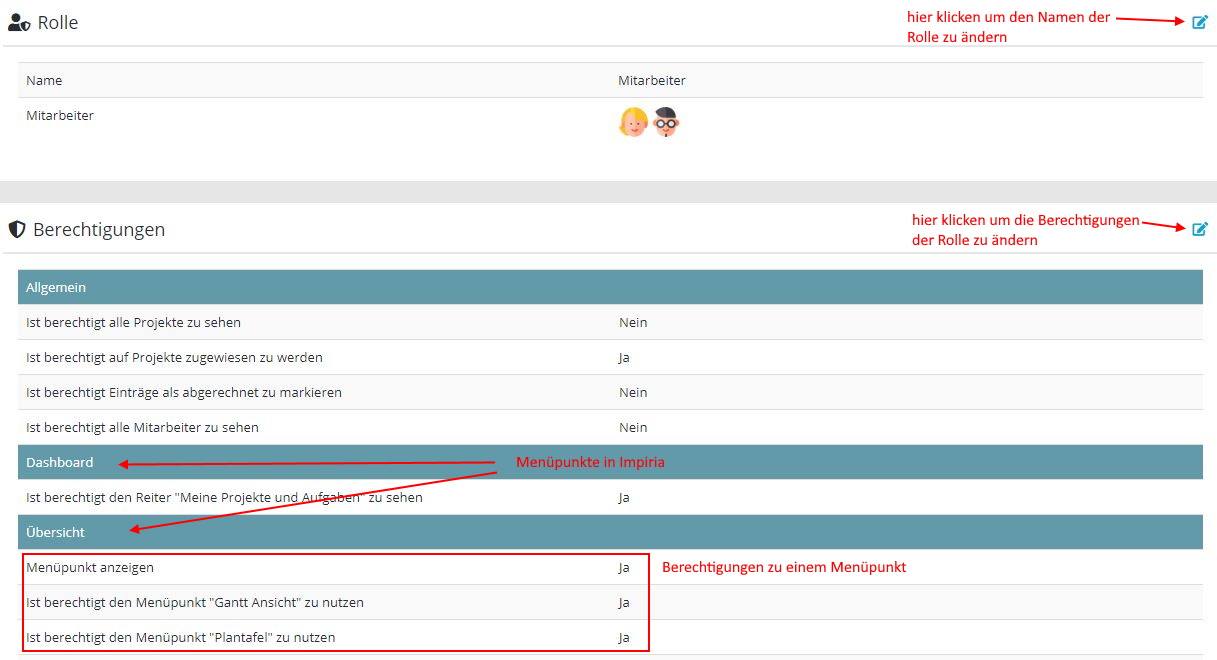Select the 'Meine Projekte und Aufgaben' permission row
The width and height of the screenshot is (1217, 660).
(224, 497)
